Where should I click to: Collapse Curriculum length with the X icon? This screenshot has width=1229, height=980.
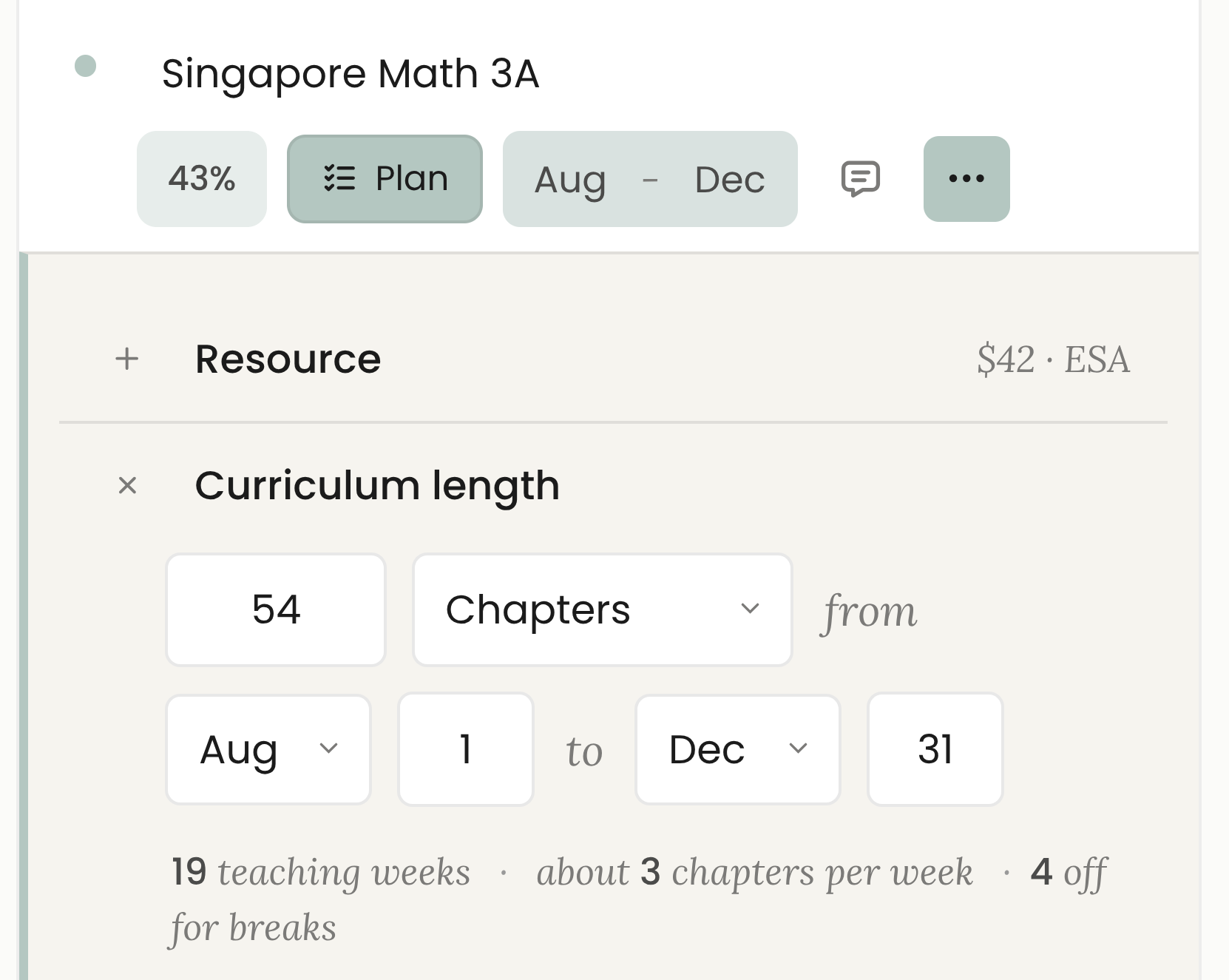(x=127, y=486)
